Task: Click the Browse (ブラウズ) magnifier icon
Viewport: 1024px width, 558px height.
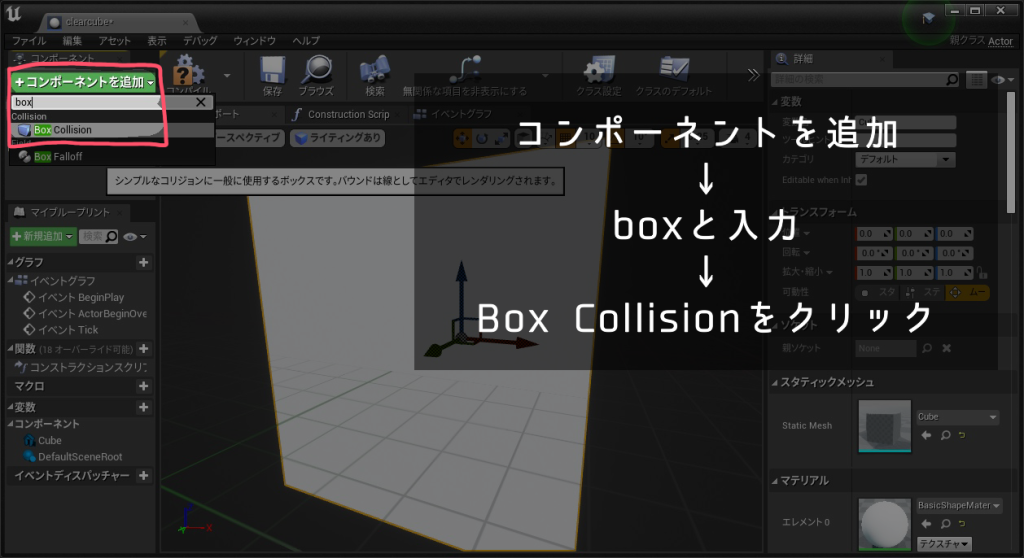Action: click(x=317, y=71)
